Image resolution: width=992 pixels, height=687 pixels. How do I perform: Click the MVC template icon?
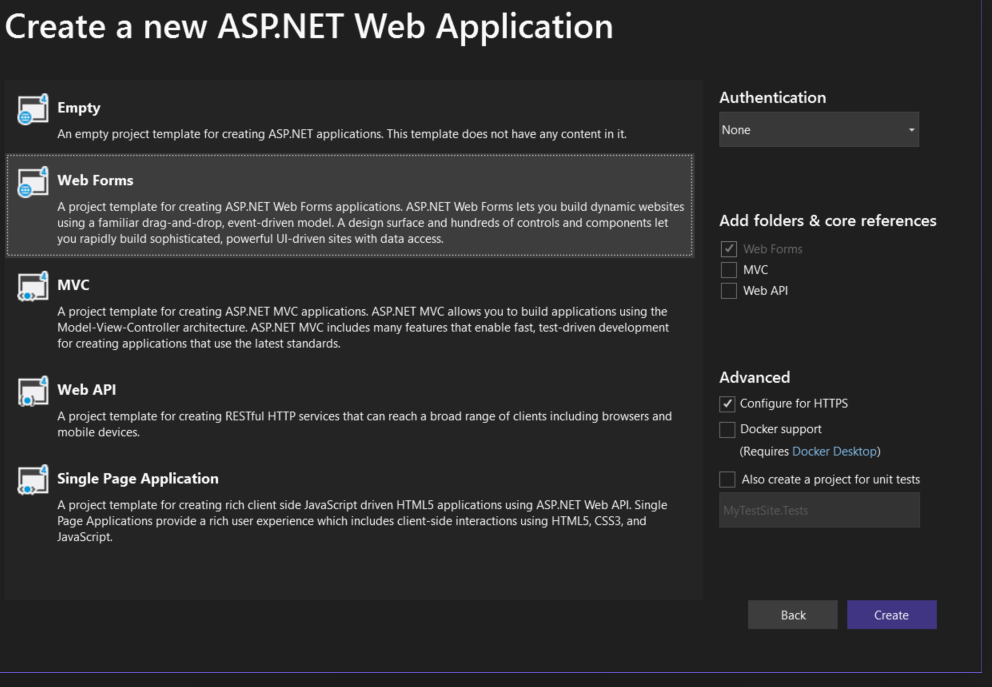point(33,287)
